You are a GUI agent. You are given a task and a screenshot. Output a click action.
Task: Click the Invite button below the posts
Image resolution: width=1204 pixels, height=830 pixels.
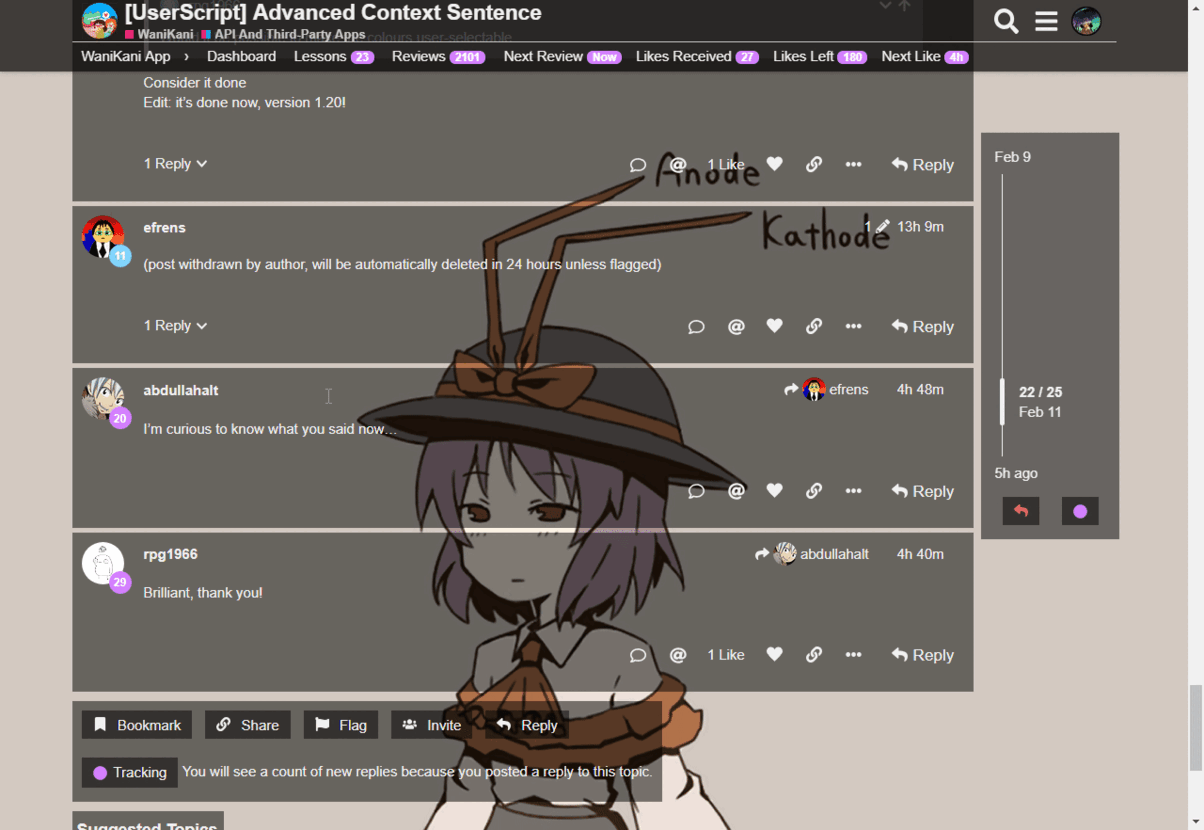[431, 725]
